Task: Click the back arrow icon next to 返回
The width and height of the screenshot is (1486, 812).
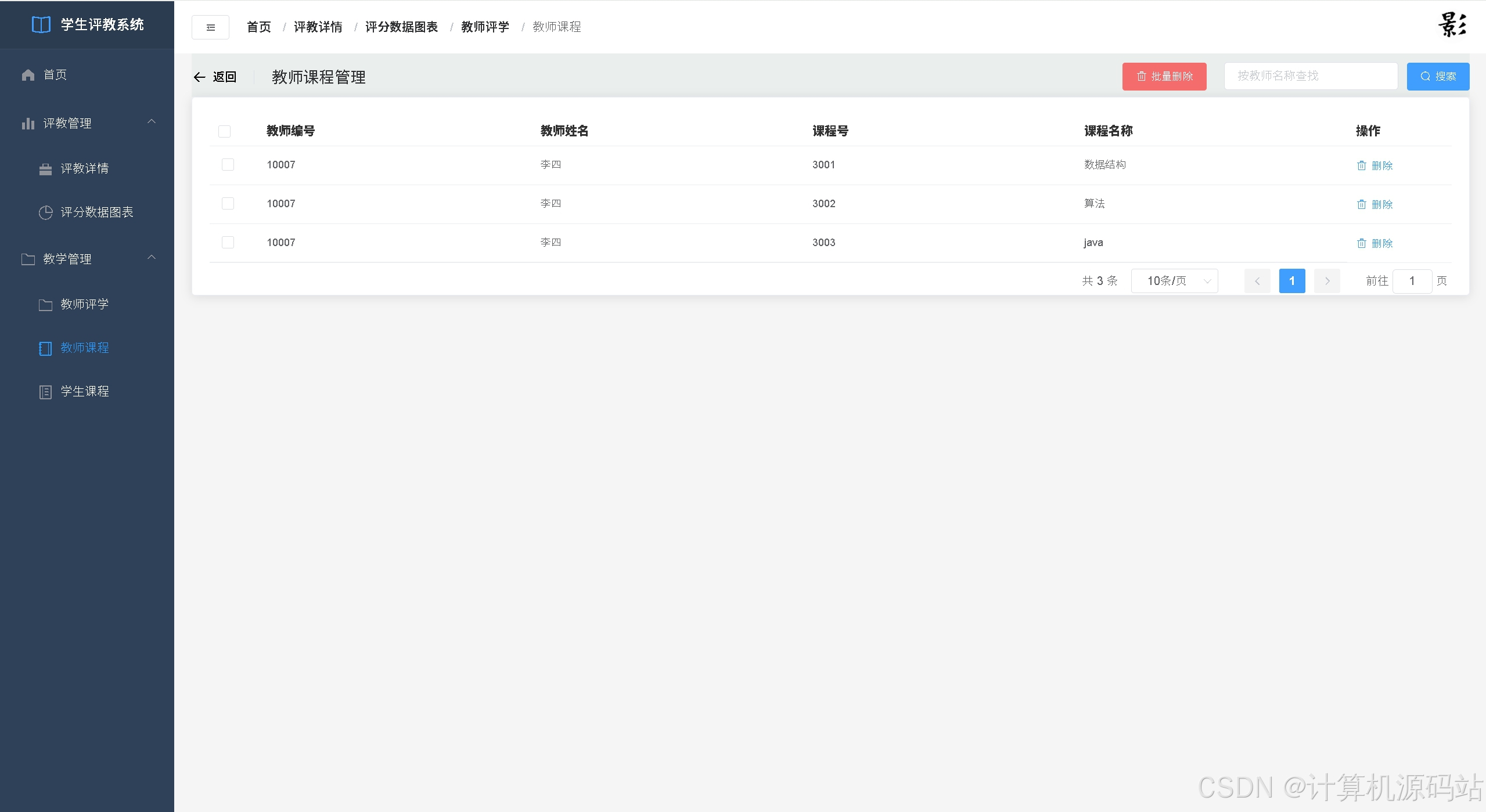Action: [200, 77]
